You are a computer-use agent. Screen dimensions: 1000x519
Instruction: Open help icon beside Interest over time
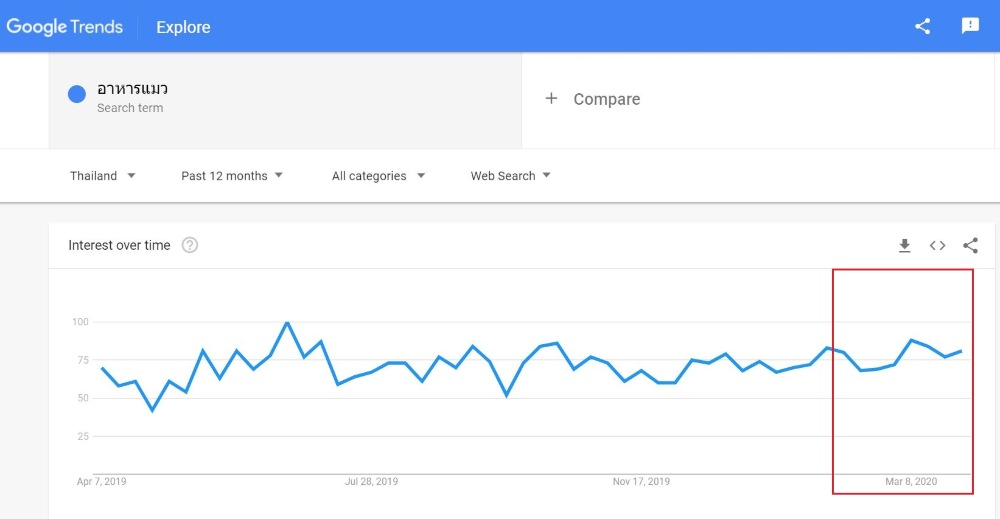pos(189,245)
